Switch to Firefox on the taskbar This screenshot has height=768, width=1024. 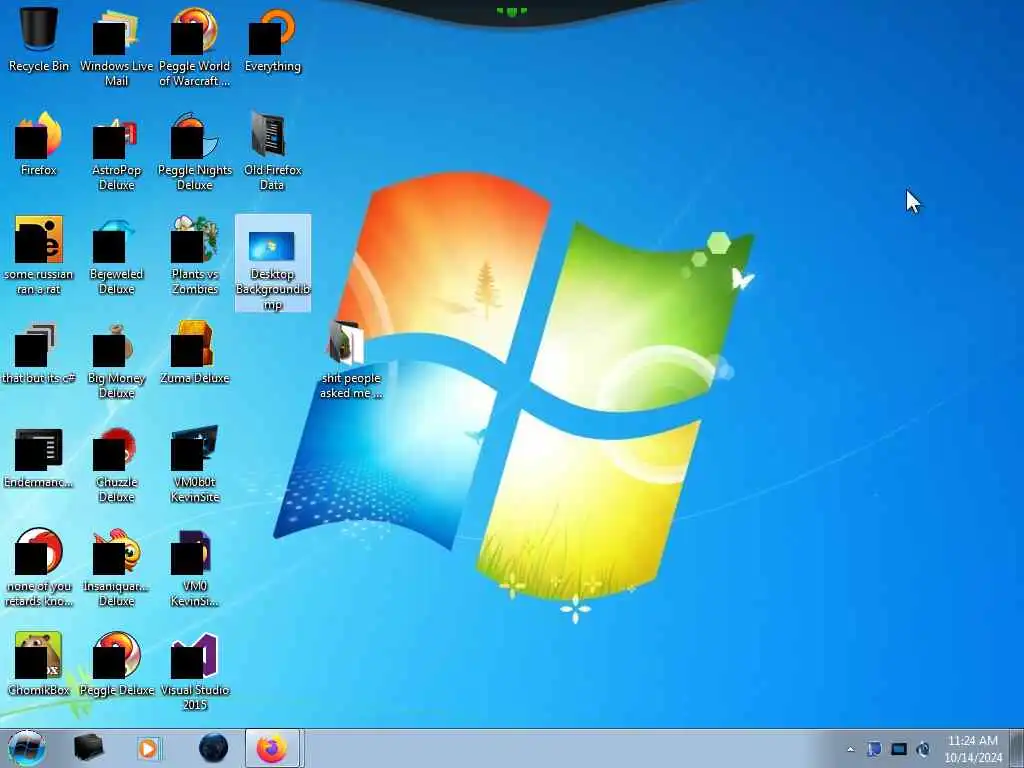[x=272, y=748]
